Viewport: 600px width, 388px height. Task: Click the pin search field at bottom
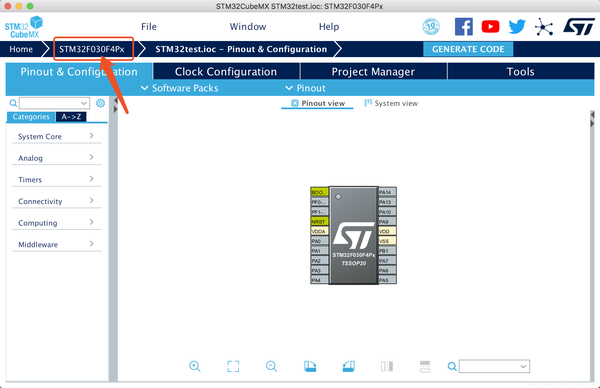point(494,367)
